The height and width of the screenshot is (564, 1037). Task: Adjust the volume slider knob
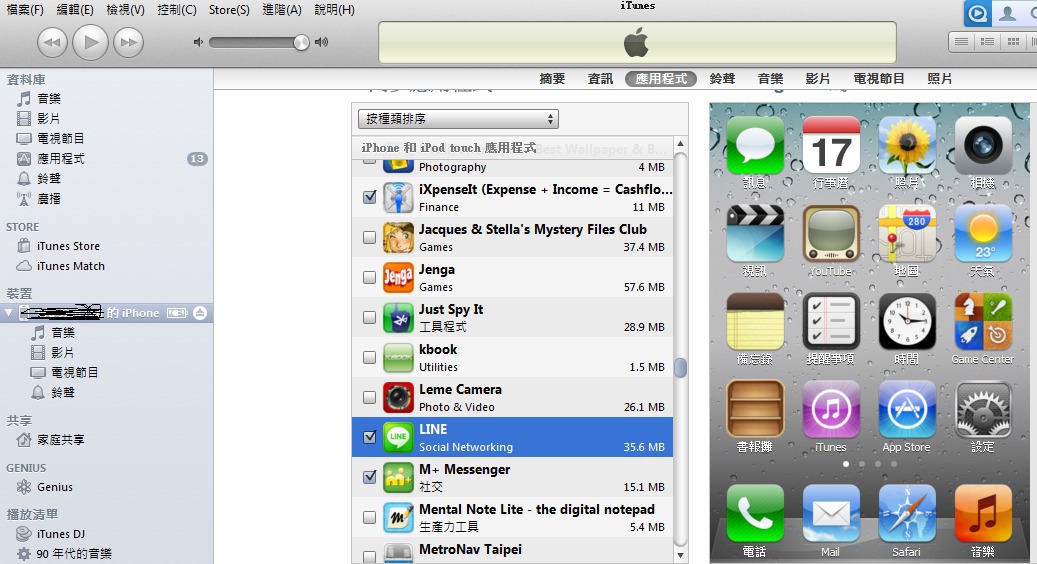pyautogui.click(x=301, y=42)
